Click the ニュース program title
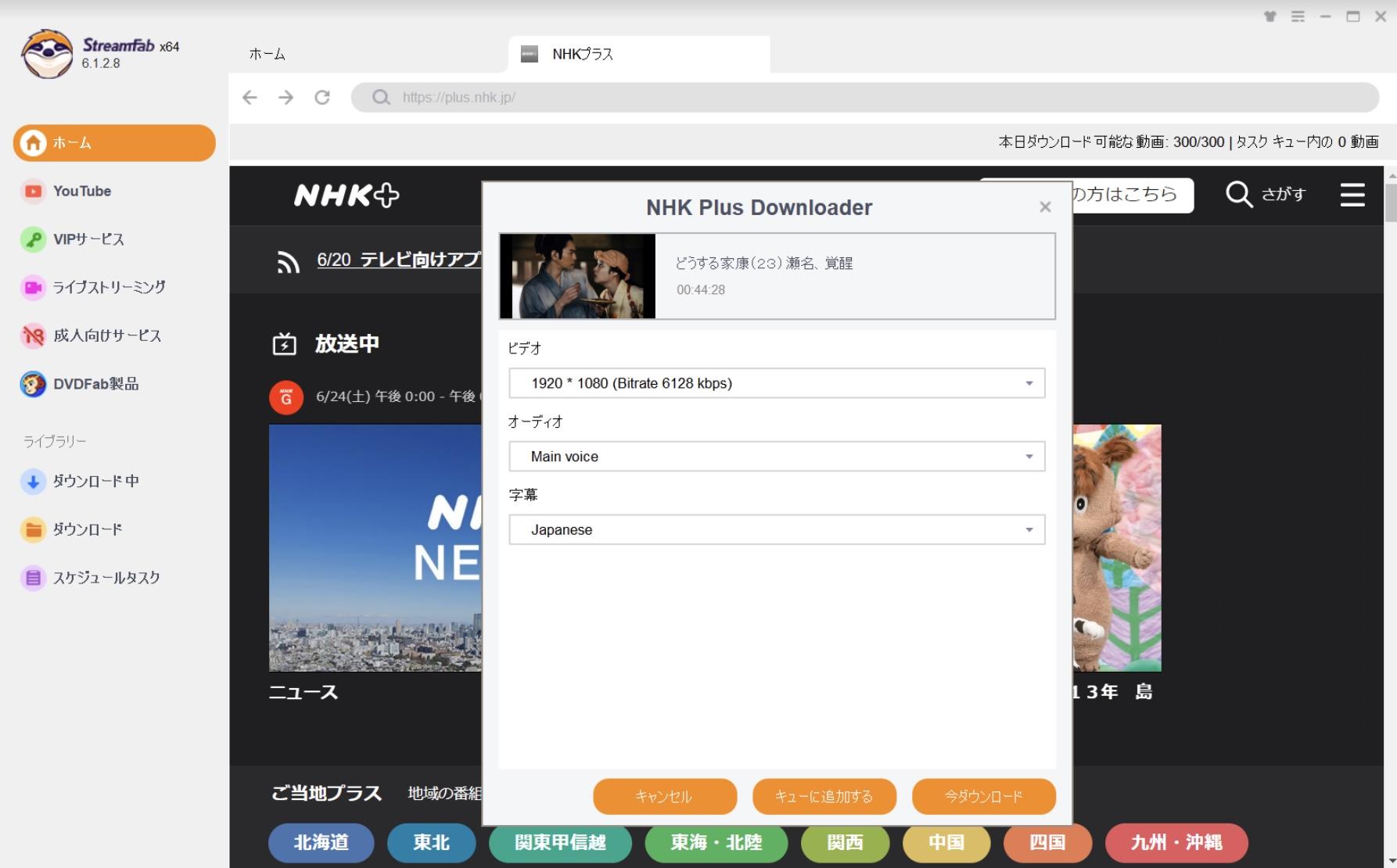Viewport: 1397px width, 868px height. tap(303, 693)
